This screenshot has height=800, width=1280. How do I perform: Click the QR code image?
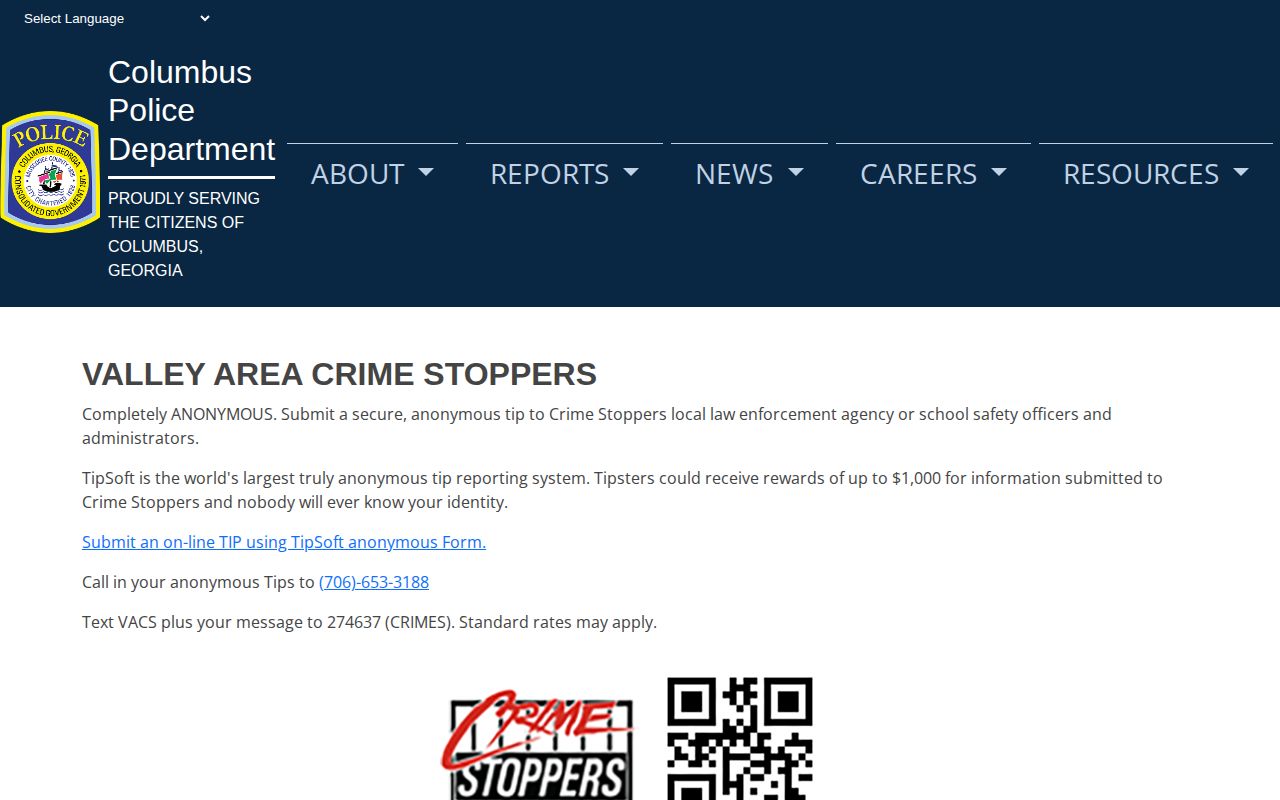click(x=740, y=739)
